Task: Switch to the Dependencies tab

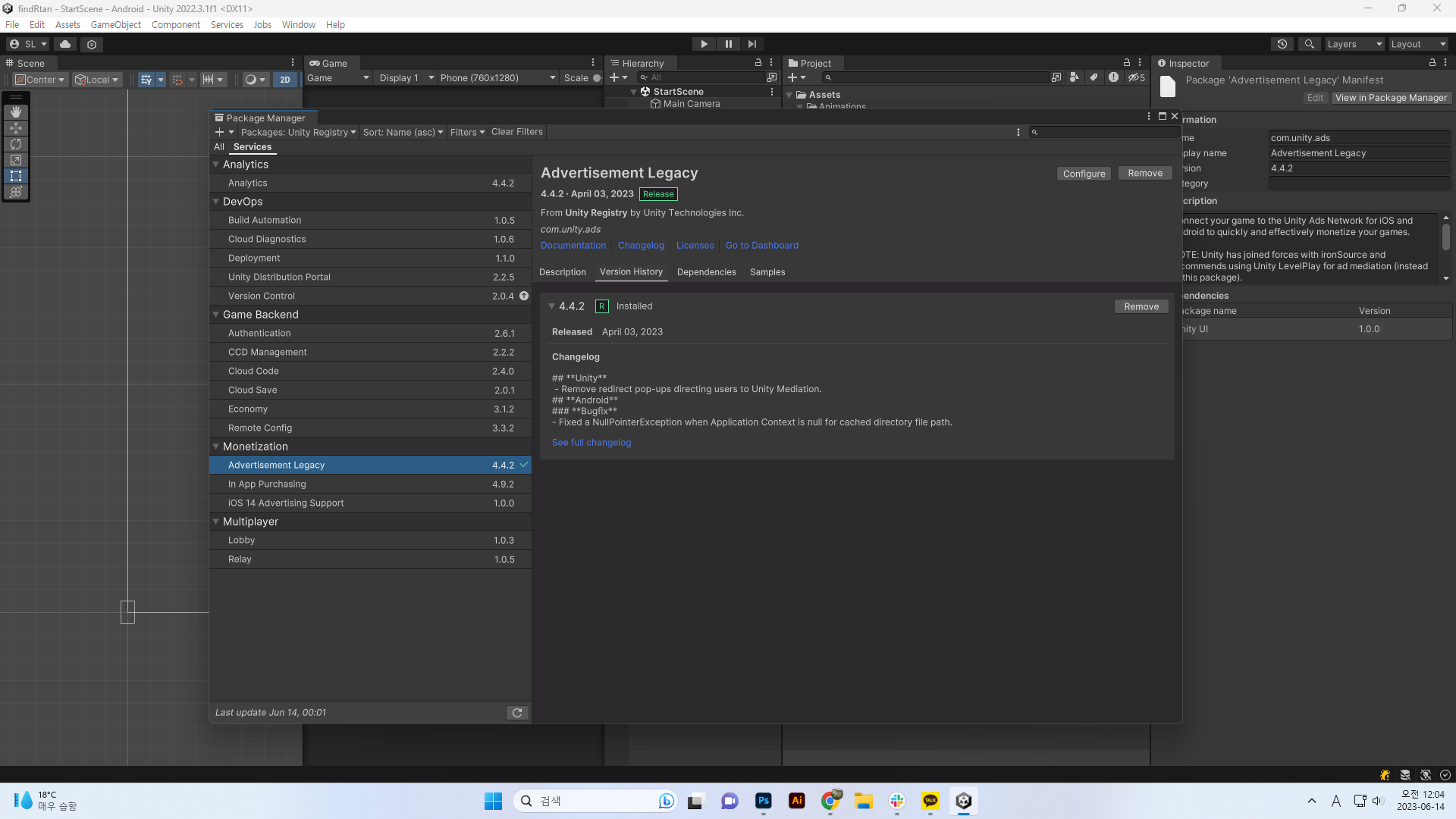Action: click(x=707, y=272)
